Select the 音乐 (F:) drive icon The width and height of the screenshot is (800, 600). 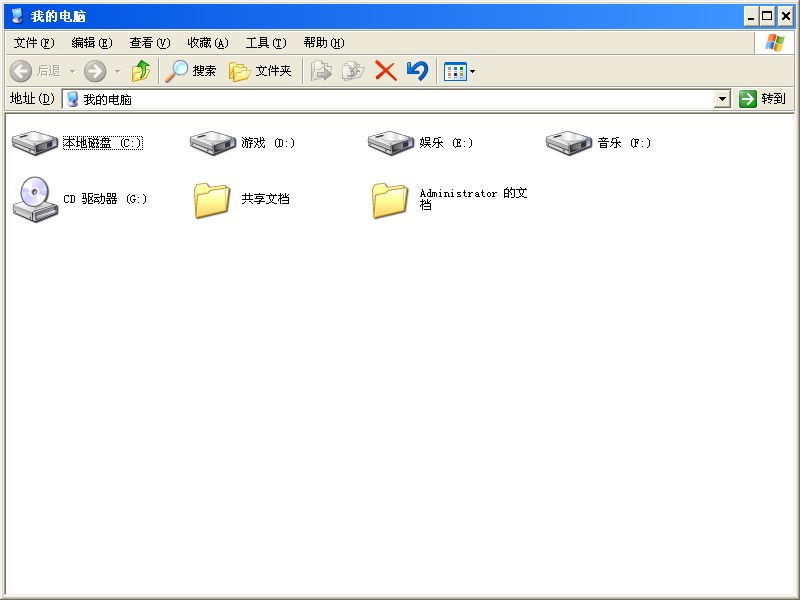(569, 143)
